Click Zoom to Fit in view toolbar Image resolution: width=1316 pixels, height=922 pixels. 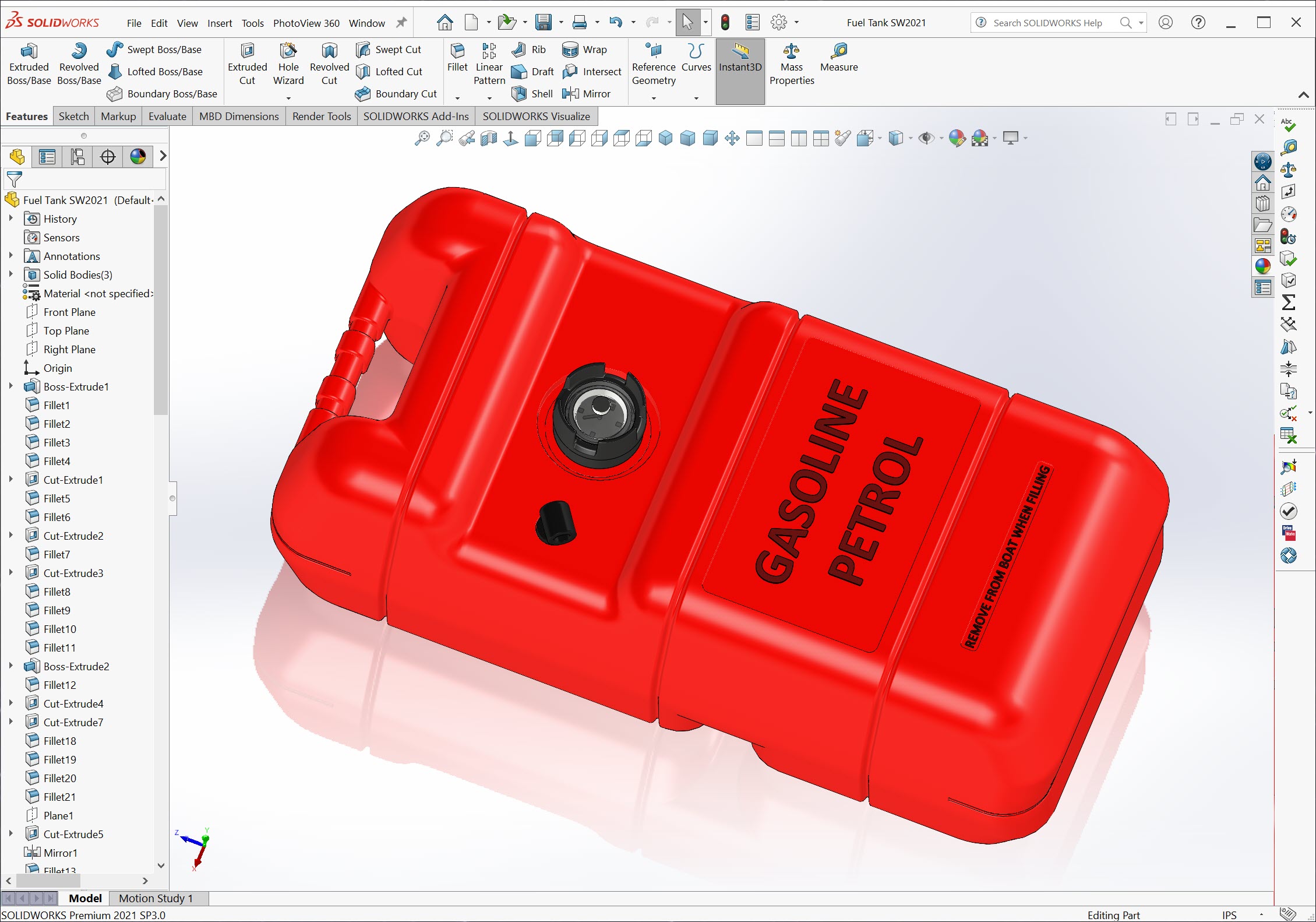tap(422, 138)
